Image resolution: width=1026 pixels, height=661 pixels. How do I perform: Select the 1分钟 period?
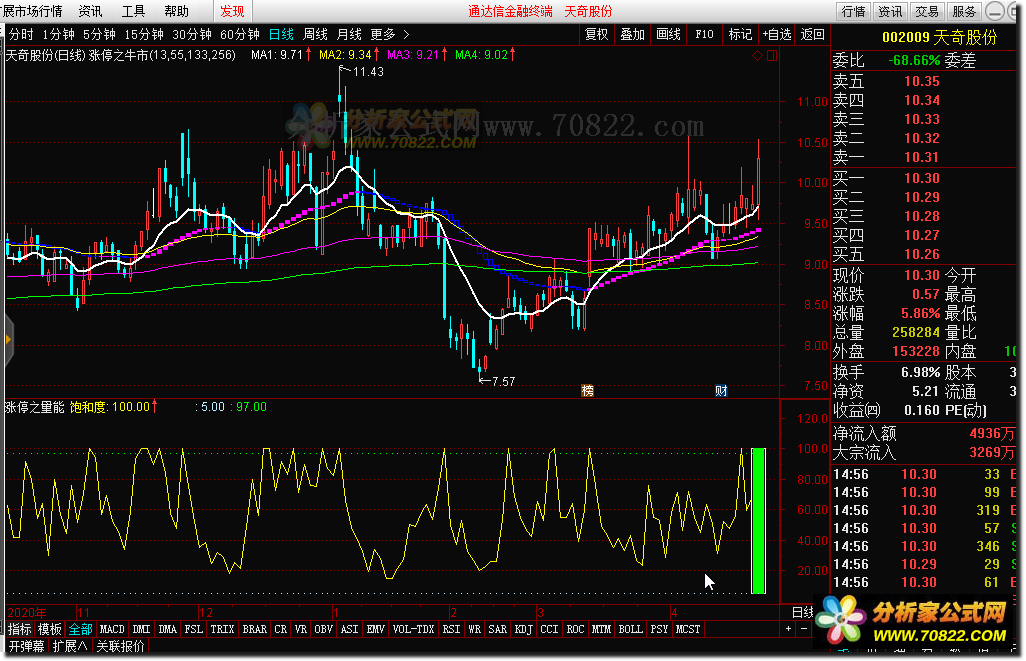pos(58,34)
